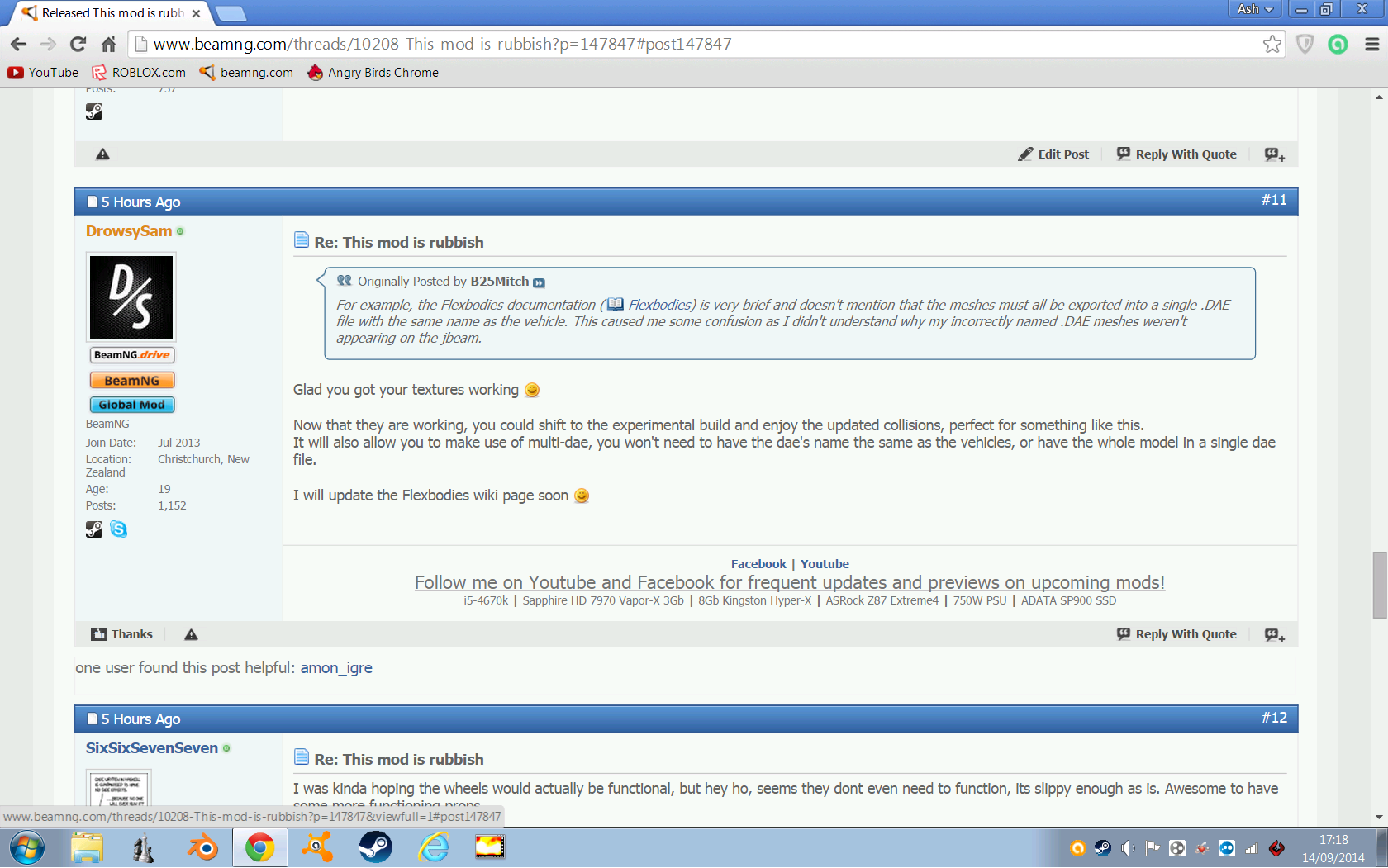Open Internet Explorer from the taskbar
Screen dimensions: 1388x868
pos(433,848)
